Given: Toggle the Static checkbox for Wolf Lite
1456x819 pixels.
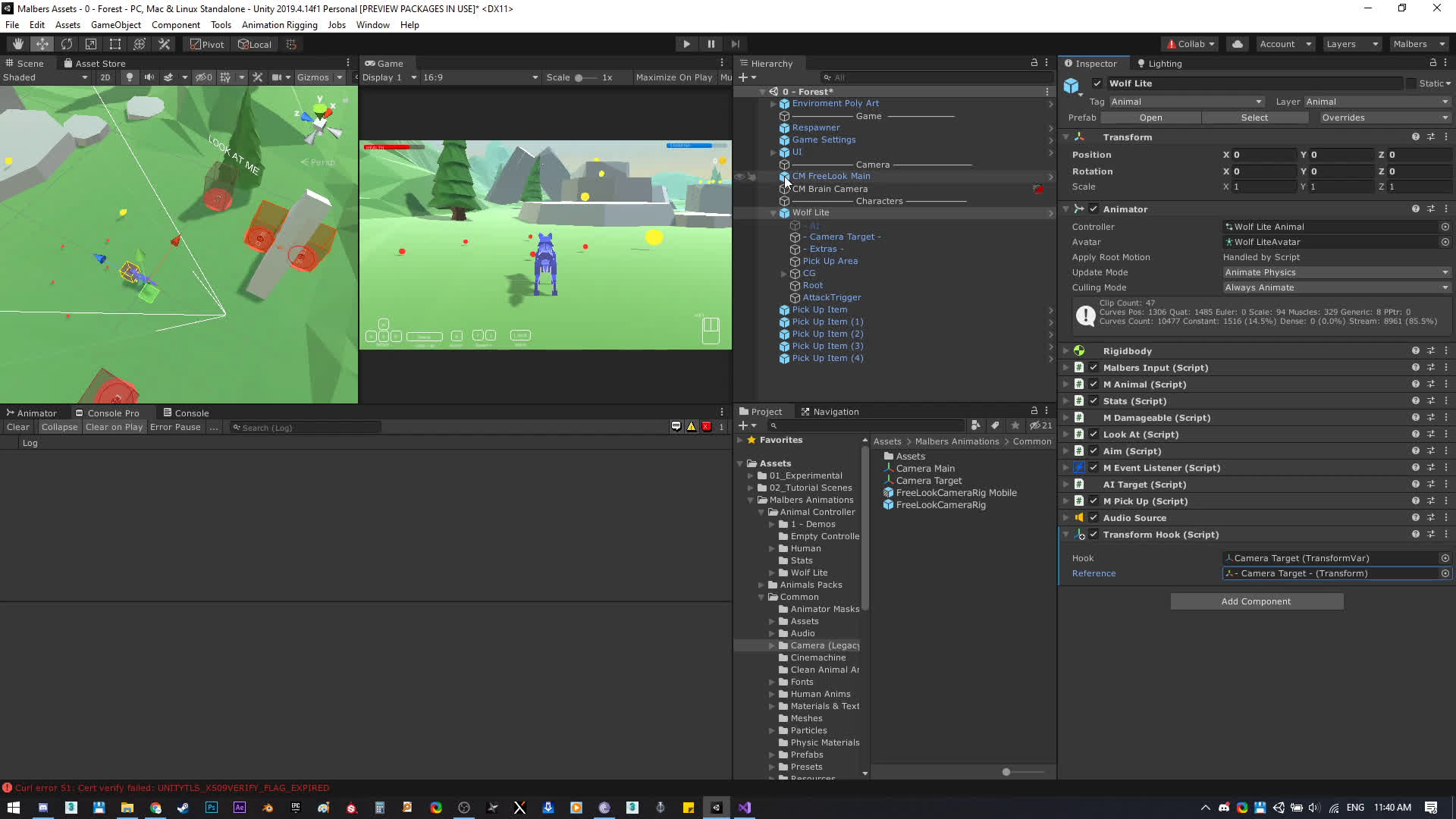Looking at the screenshot, I should tap(1410, 83).
